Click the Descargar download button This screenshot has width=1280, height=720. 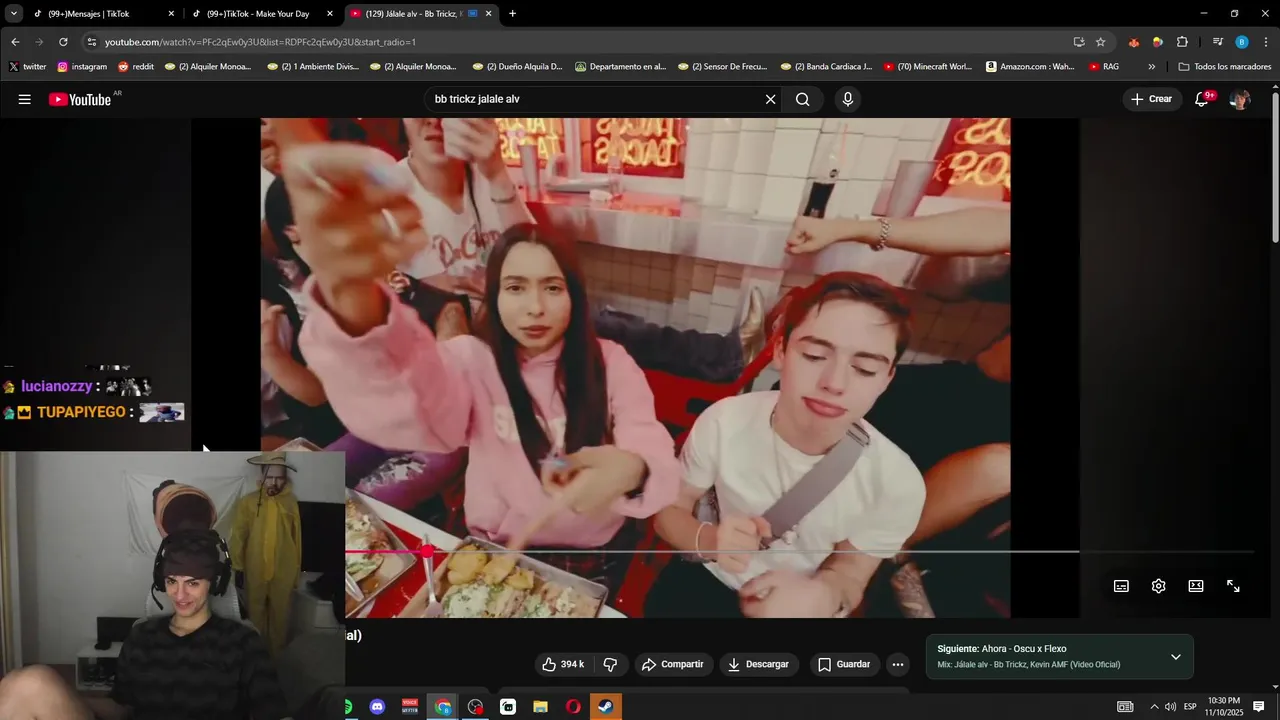tap(758, 664)
